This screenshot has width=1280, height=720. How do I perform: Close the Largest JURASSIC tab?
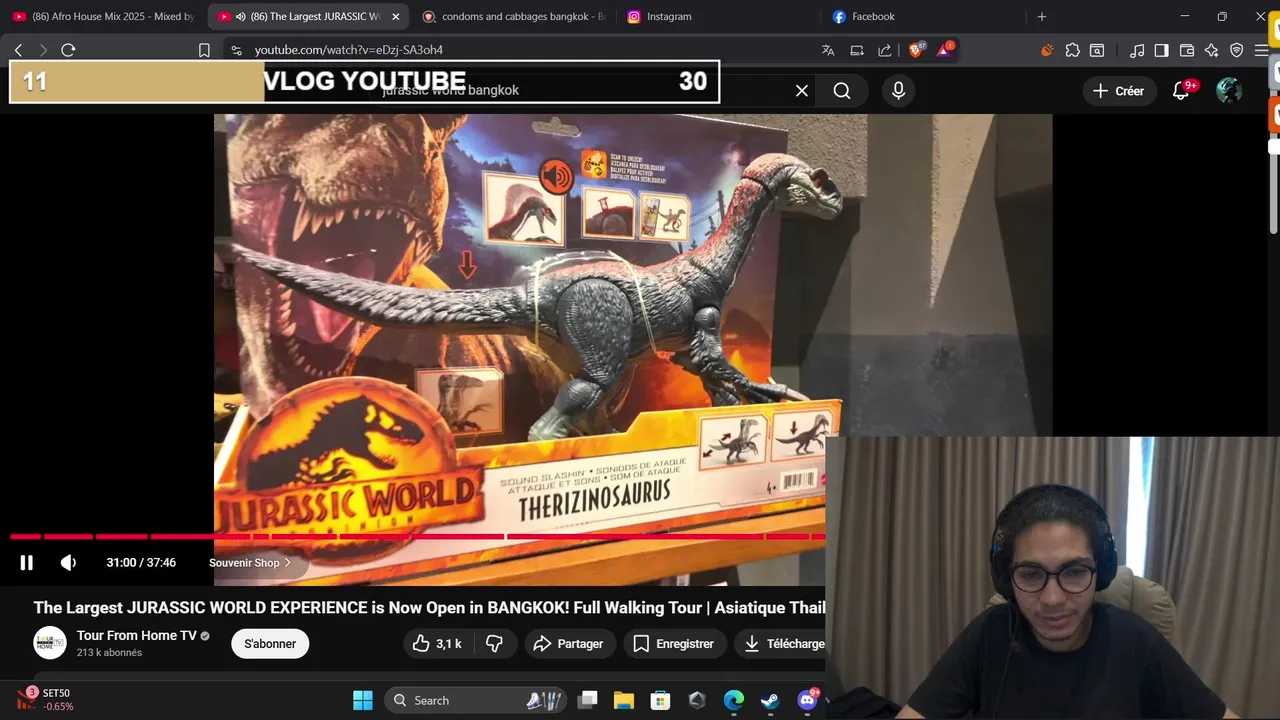395,16
